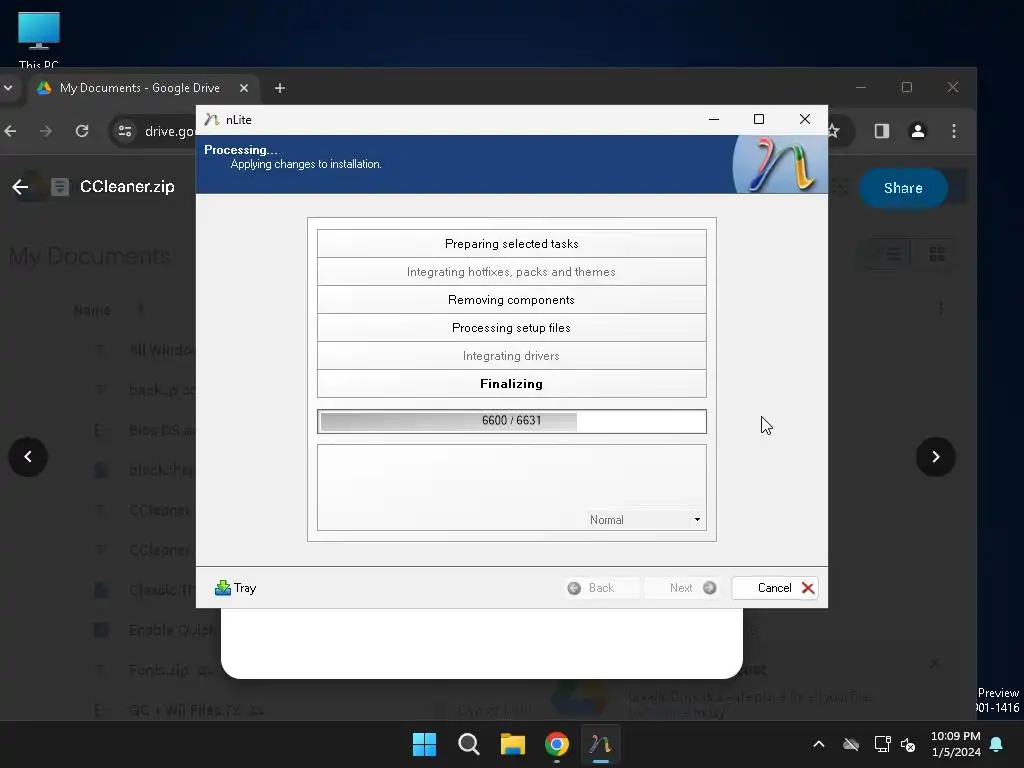Open network tray icon
This screenshot has width=1024, height=768.
tap(882, 744)
